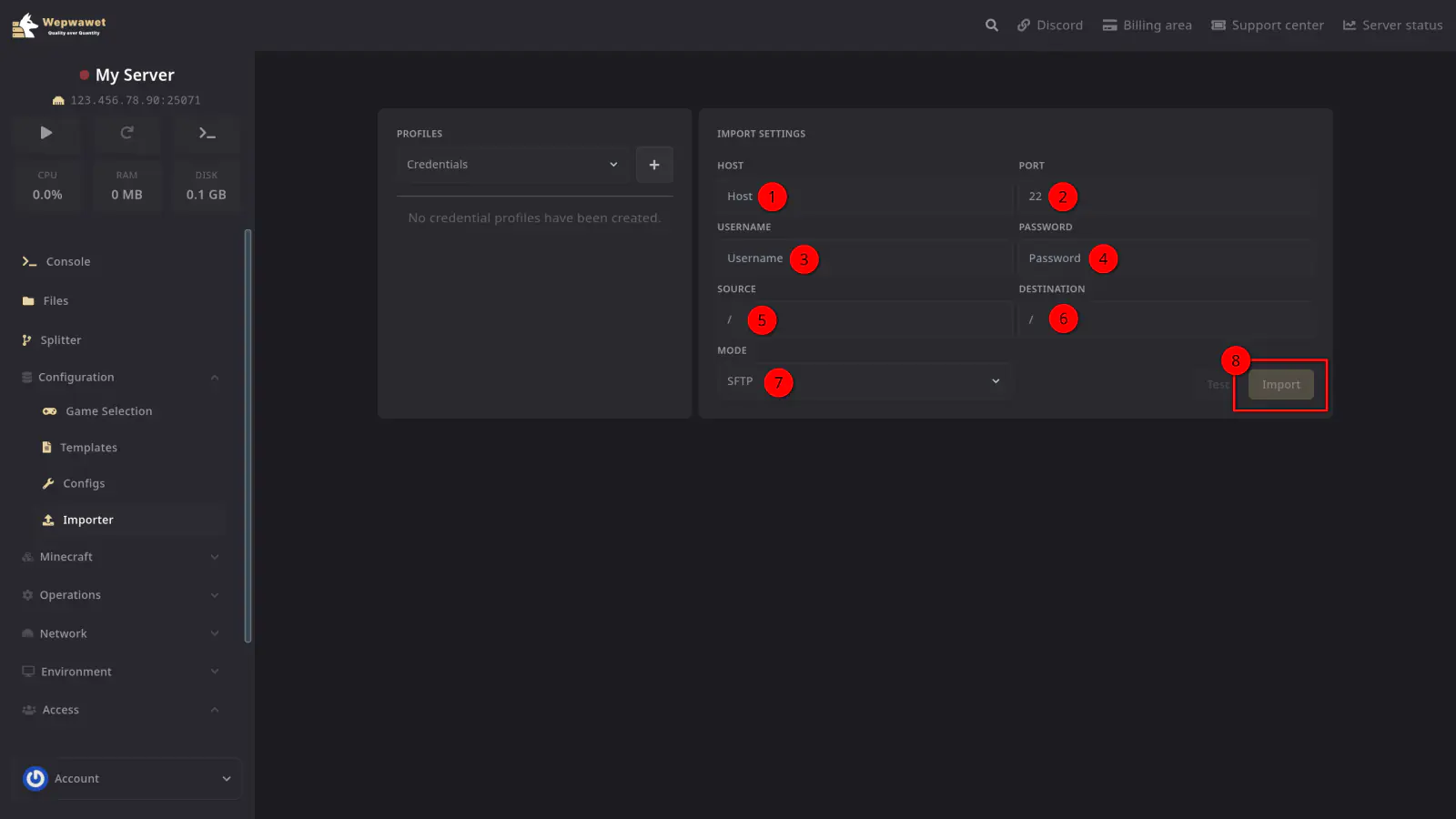Expand the Account menu

(x=227, y=779)
